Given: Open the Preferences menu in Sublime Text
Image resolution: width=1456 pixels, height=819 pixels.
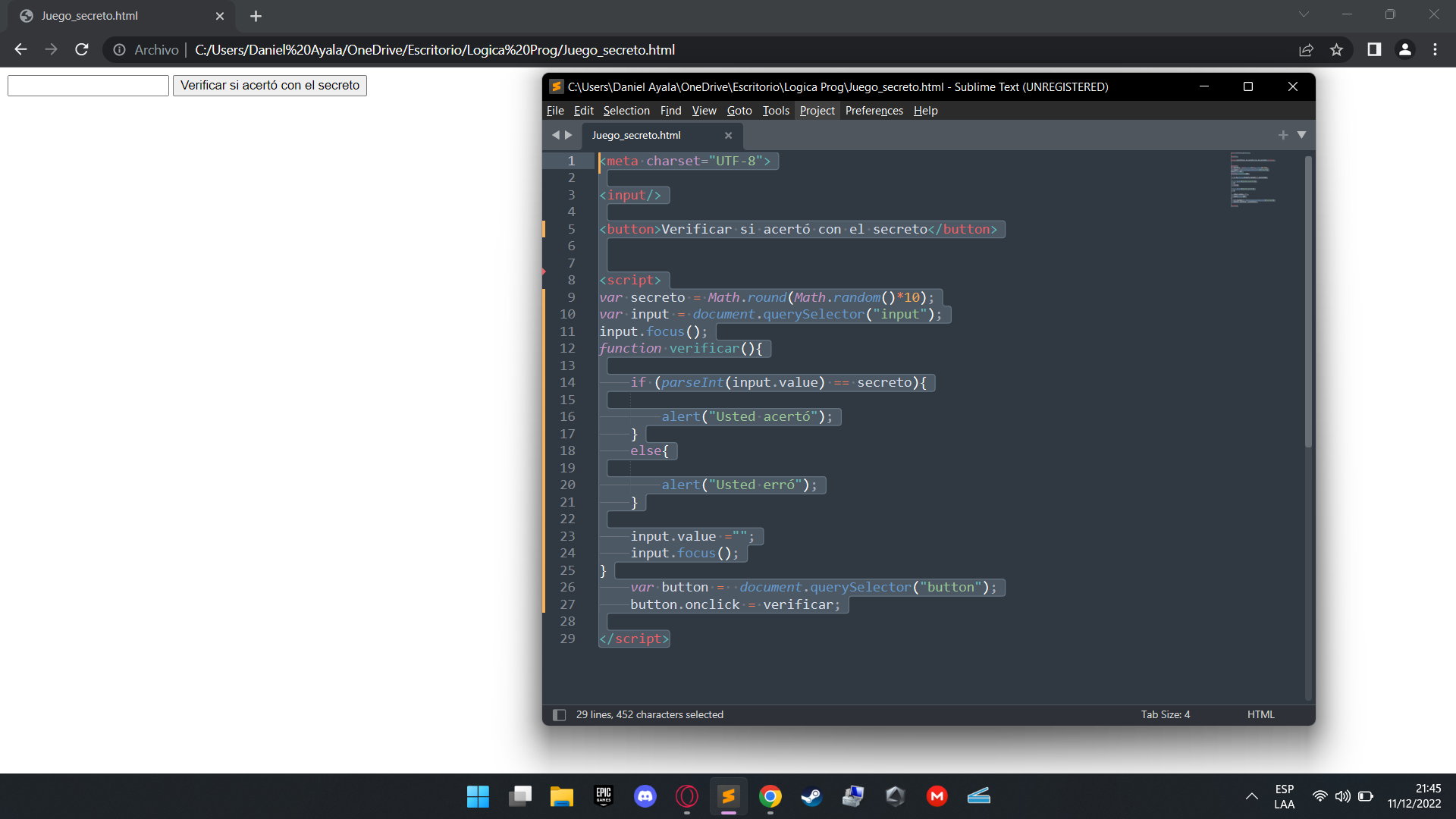Looking at the screenshot, I should 874,111.
